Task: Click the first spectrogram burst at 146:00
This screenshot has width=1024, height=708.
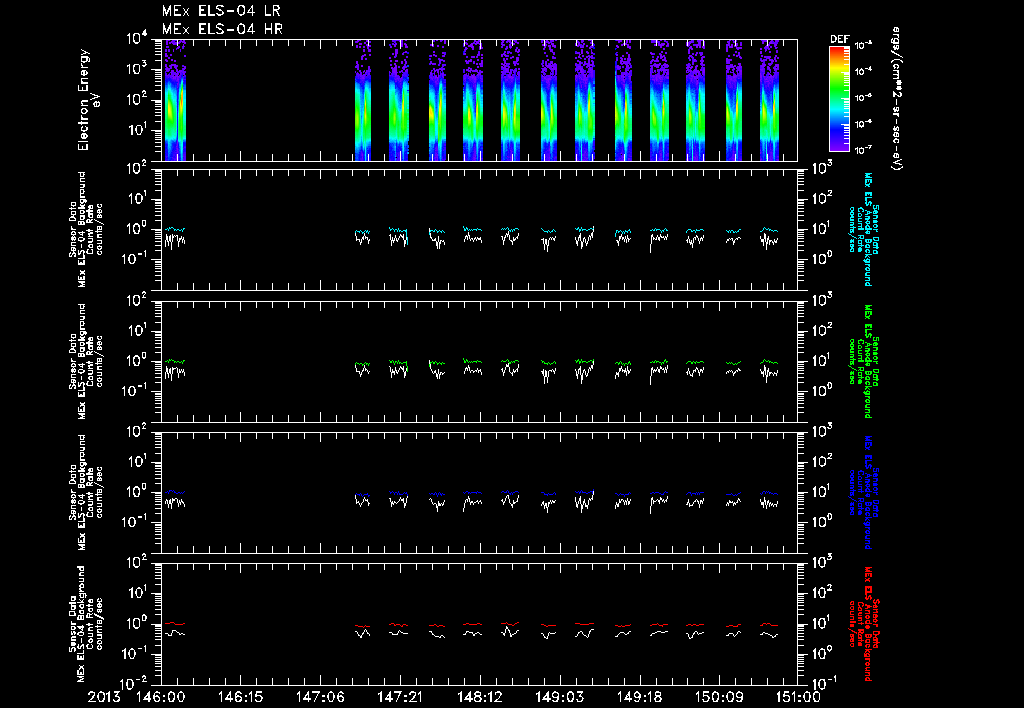Action: tap(174, 100)
